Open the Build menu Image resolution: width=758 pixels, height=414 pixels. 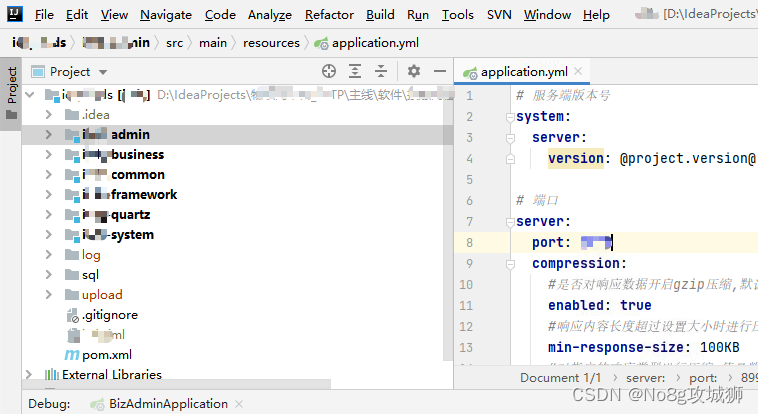[380, 15]
